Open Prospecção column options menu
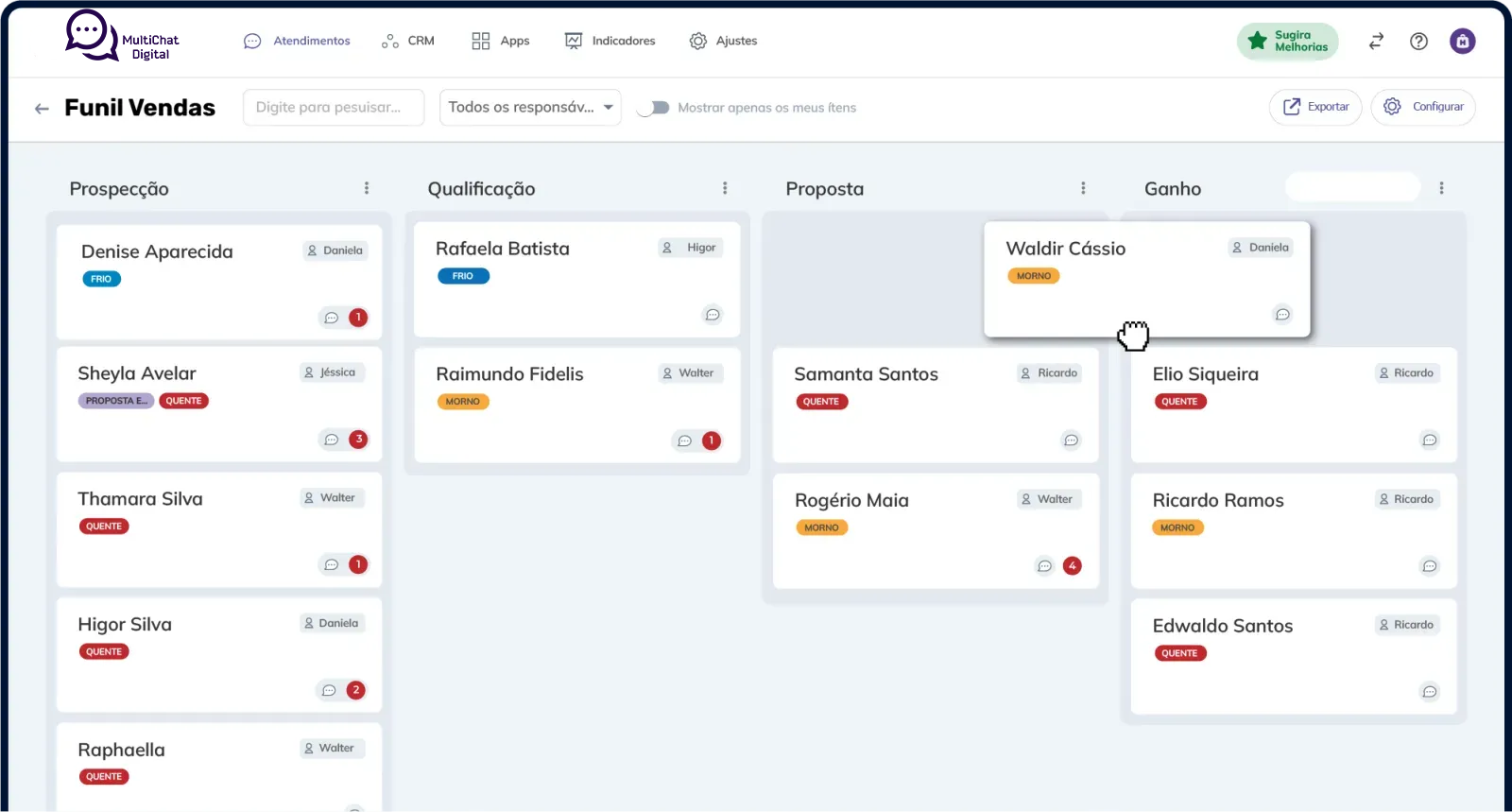This screenshot has height=812, width=1512. point(367,188)
